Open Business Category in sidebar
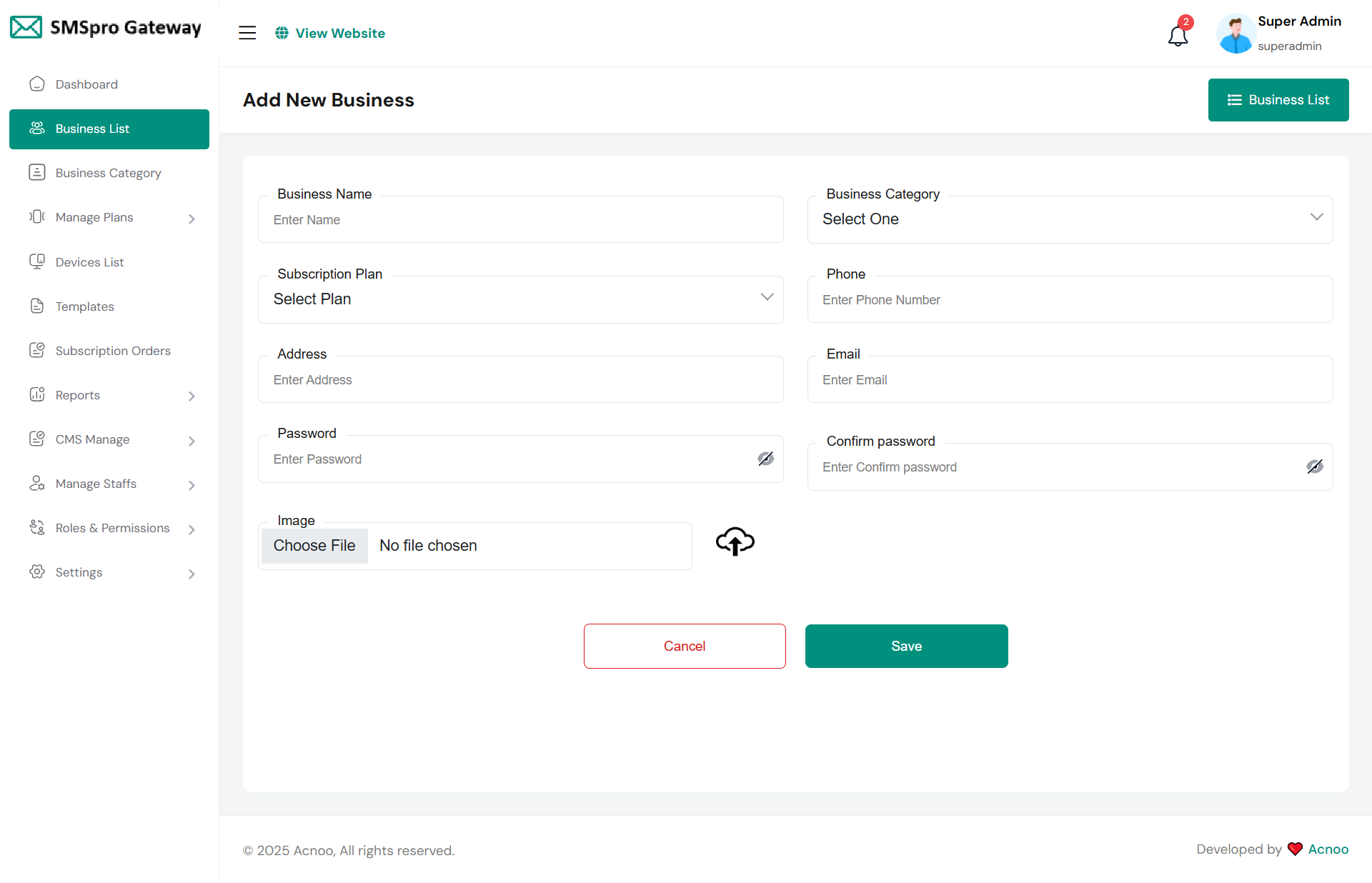 (108, 173)
